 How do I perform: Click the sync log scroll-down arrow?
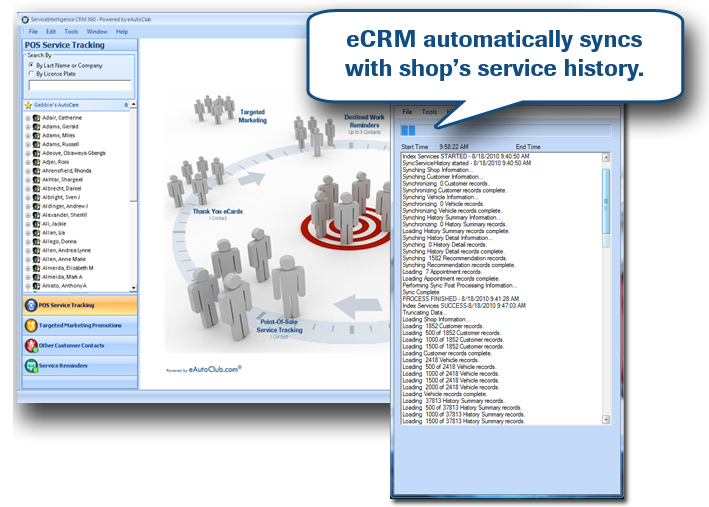coord(606,420)
